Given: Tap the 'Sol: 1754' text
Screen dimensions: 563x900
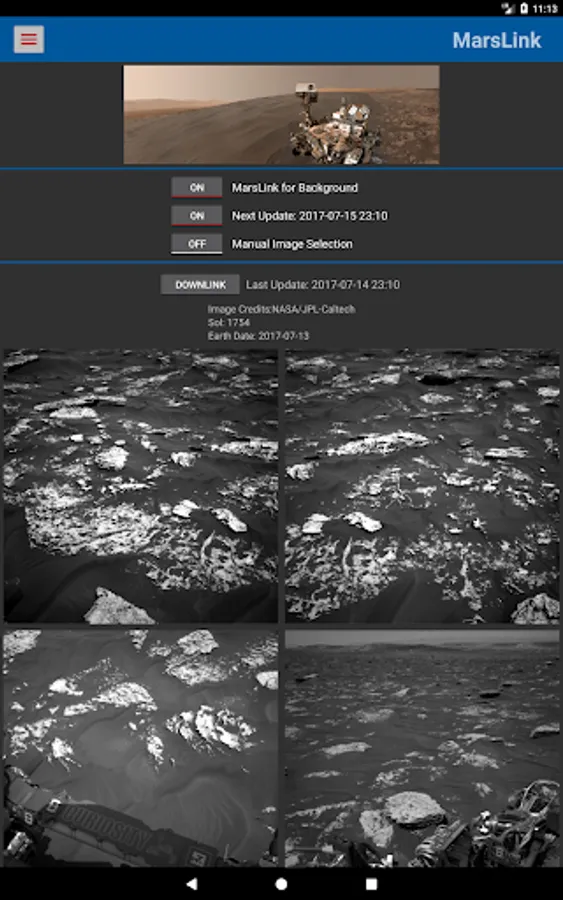Looking at the screenshot, I should [228, 323].
